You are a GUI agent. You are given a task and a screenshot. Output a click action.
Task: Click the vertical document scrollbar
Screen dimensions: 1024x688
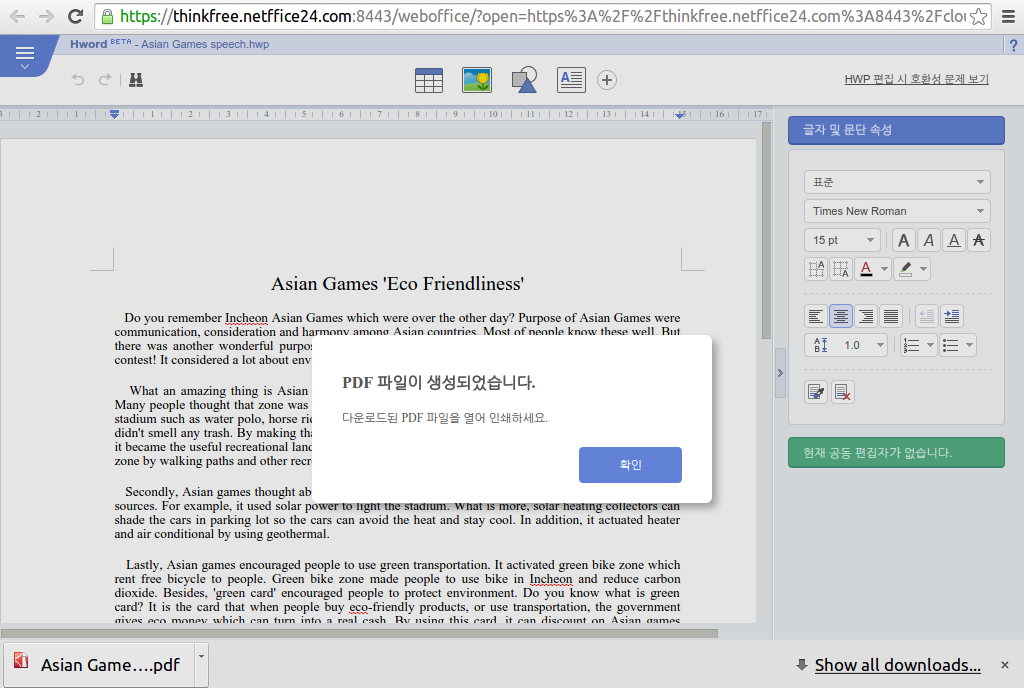(x=767, y=230)
